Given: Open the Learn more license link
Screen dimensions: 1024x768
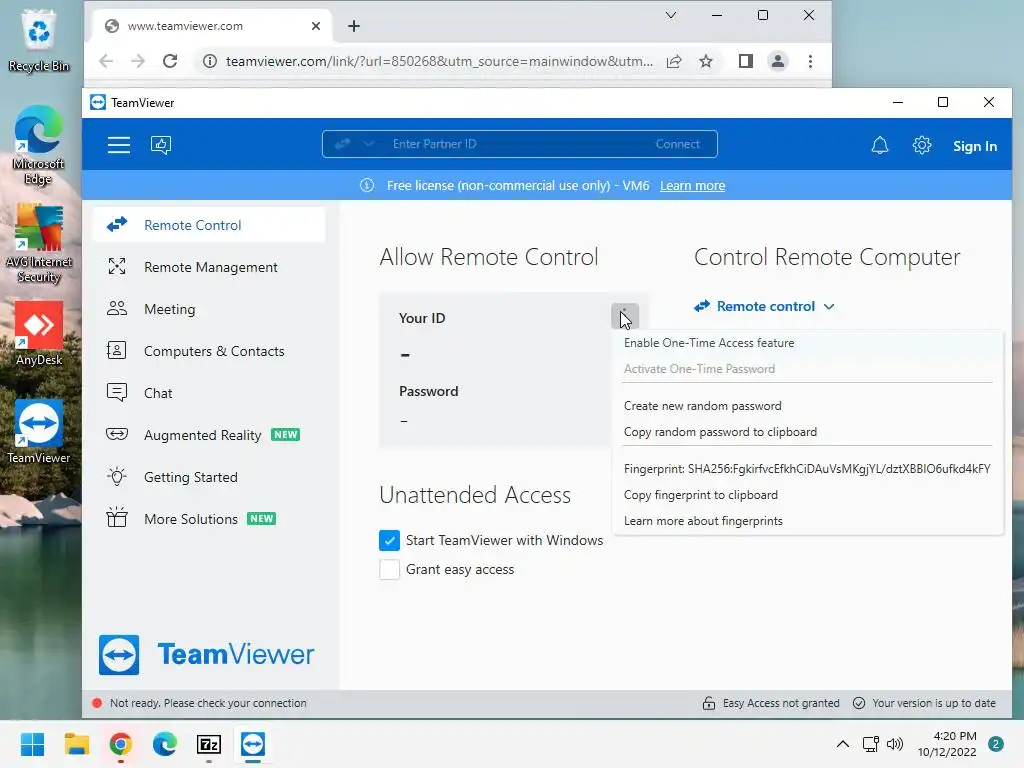Looking at the screenshot, I should pyautogui.click(x=692, y=185).
